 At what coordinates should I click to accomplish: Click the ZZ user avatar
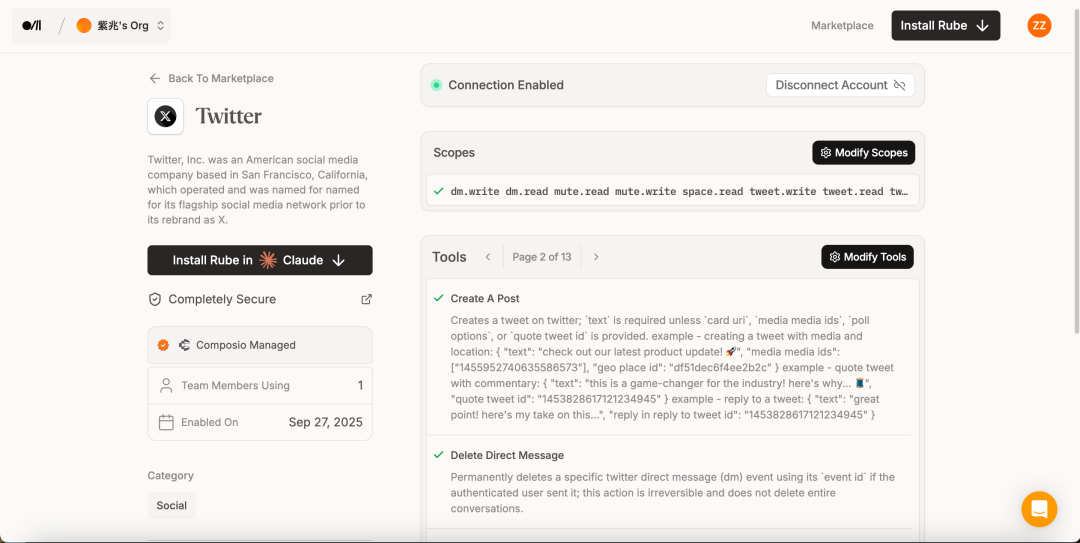click(x=1039, y=26)
